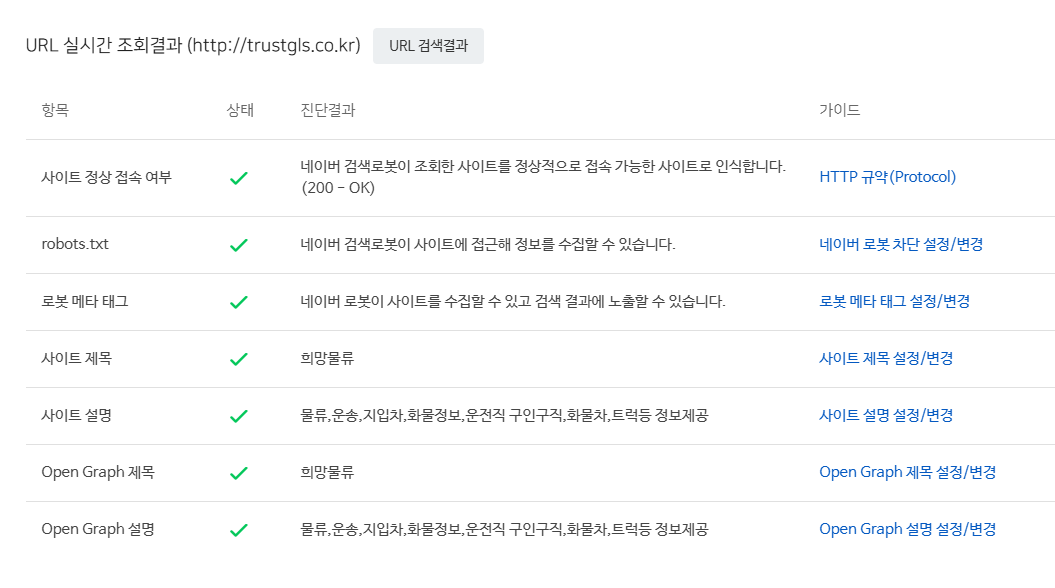Open the Open Graph 설명 설정/변경 guide

907,529
